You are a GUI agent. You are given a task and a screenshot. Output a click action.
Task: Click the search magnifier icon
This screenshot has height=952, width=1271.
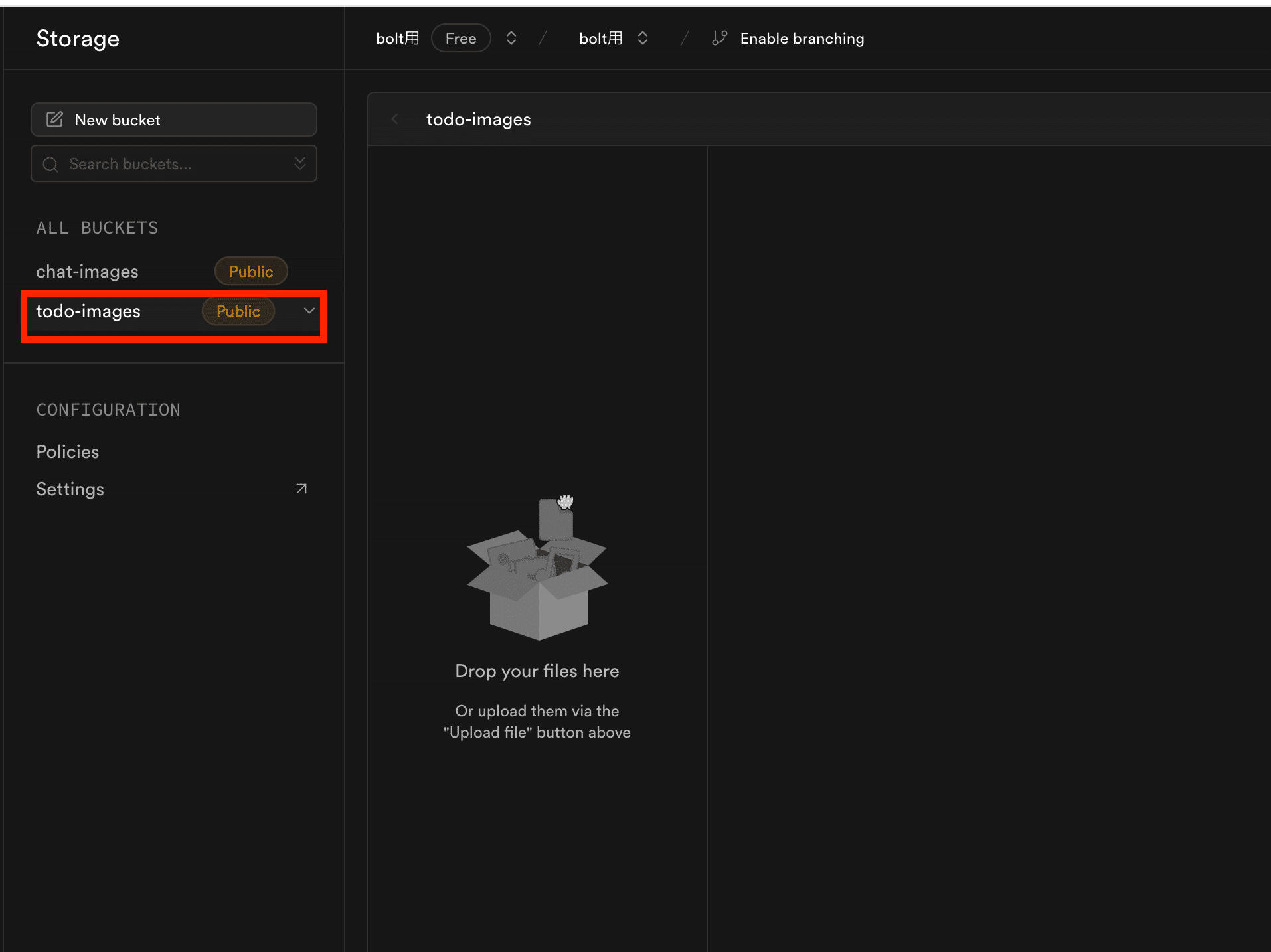click(50, 165)
